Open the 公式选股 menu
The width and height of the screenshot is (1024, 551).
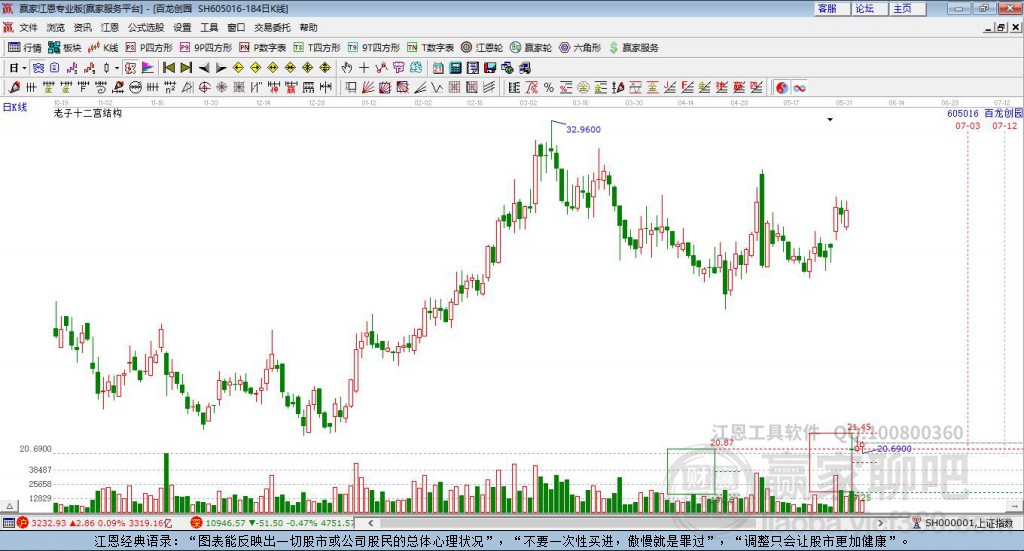pyautogui.click(x=146, y=27)
